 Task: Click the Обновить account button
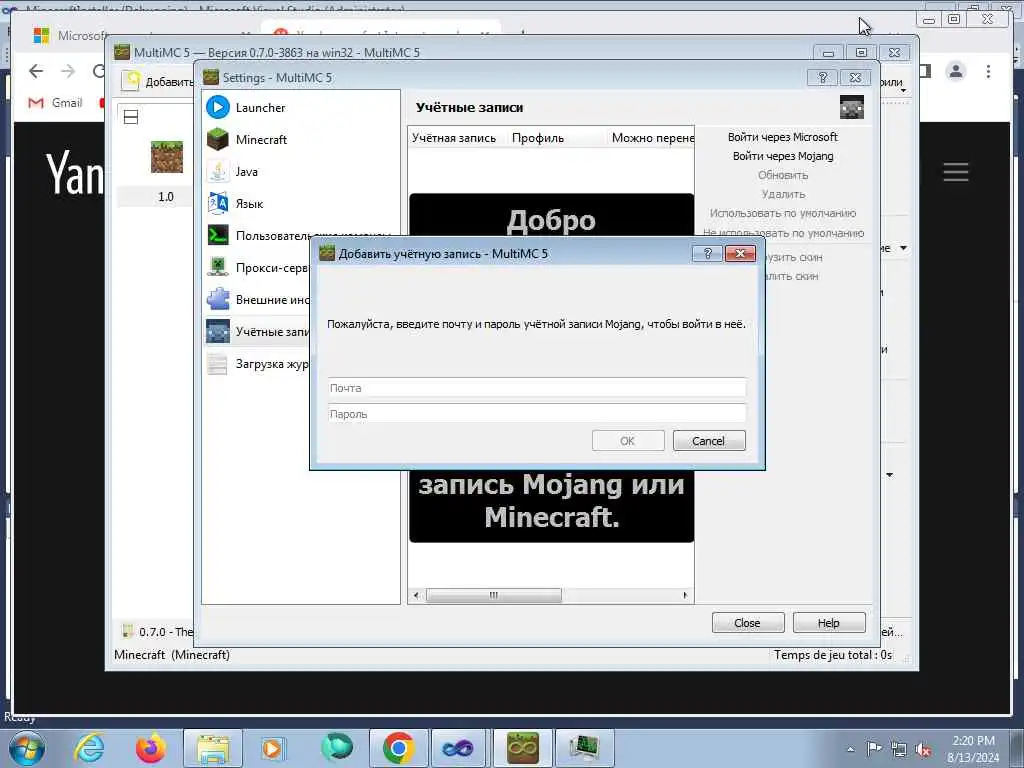[782, 175]
